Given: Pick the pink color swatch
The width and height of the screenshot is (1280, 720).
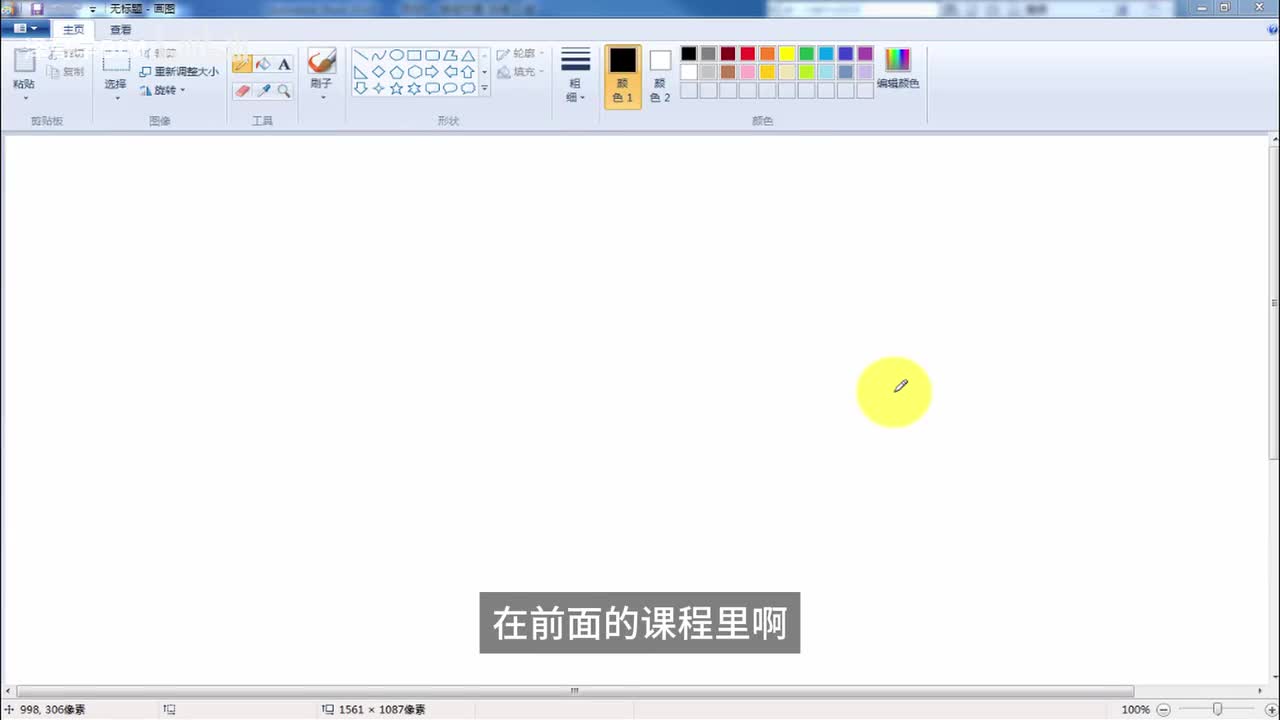Looking at the screenshot, I should [747, 72].
